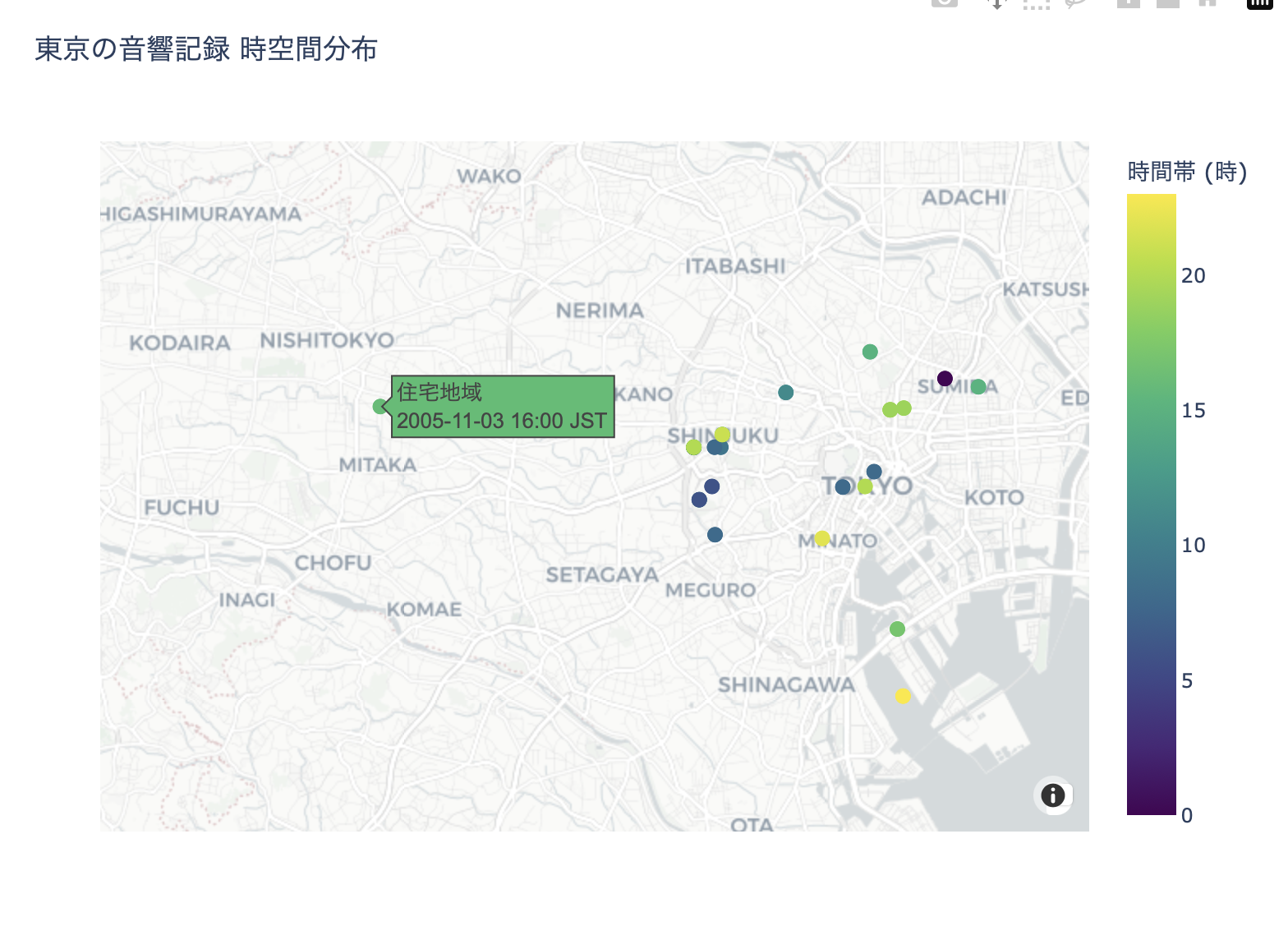This screenshot has width=1288, height=940.
Task: Select the yellow-green point atop Shinjuku label
Action: pos(722,434)
